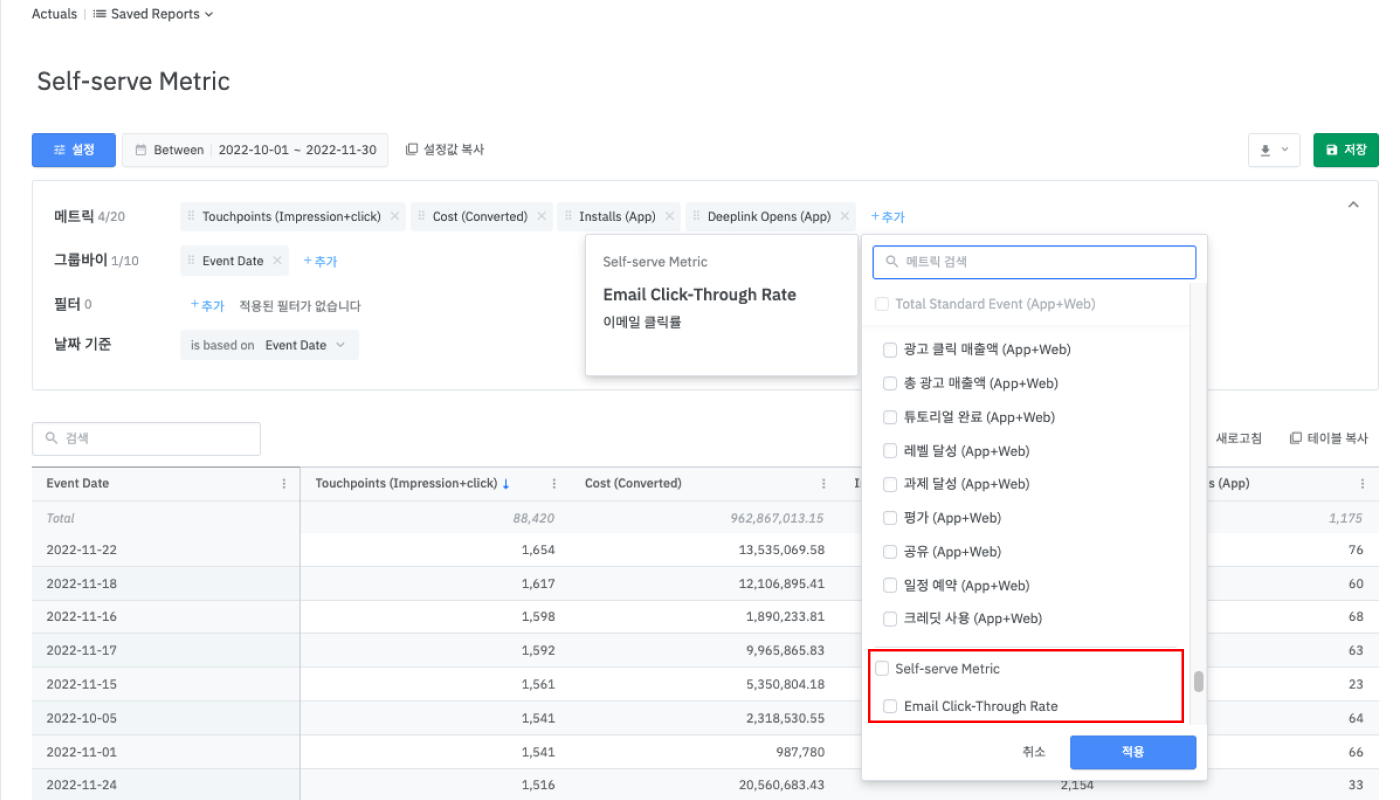Viewport: 1400px width, 800px height.
Task: Open the Cost (Converted) column three-dot menu
Action: point(824,484)
